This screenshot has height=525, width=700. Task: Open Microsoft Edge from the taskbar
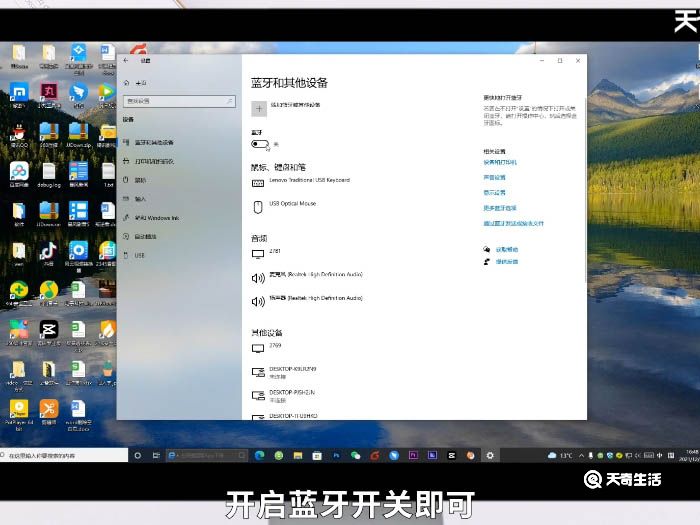[259, 455]
